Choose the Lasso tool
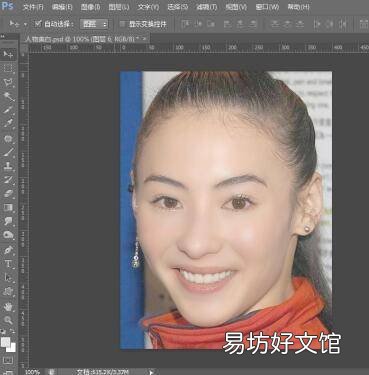The image size is (369, 375). pos(8,82)
